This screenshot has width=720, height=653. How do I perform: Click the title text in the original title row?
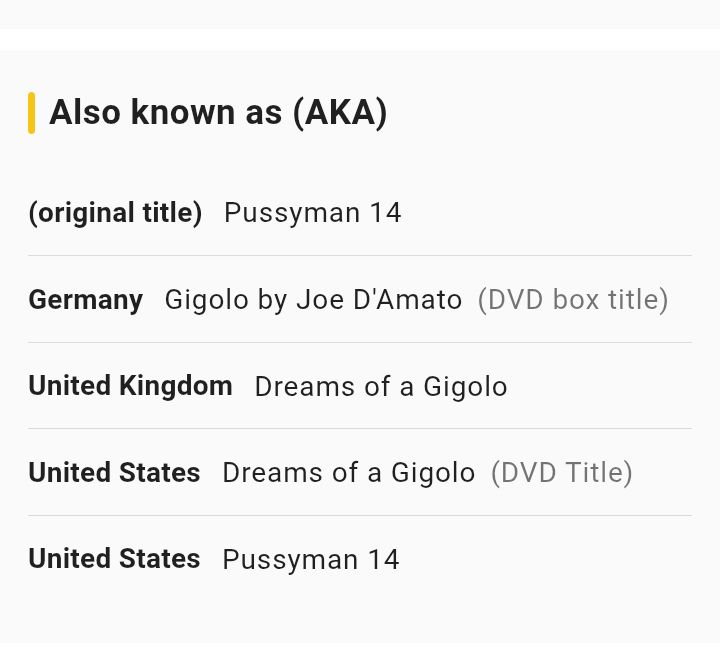[x=312, y=213]
